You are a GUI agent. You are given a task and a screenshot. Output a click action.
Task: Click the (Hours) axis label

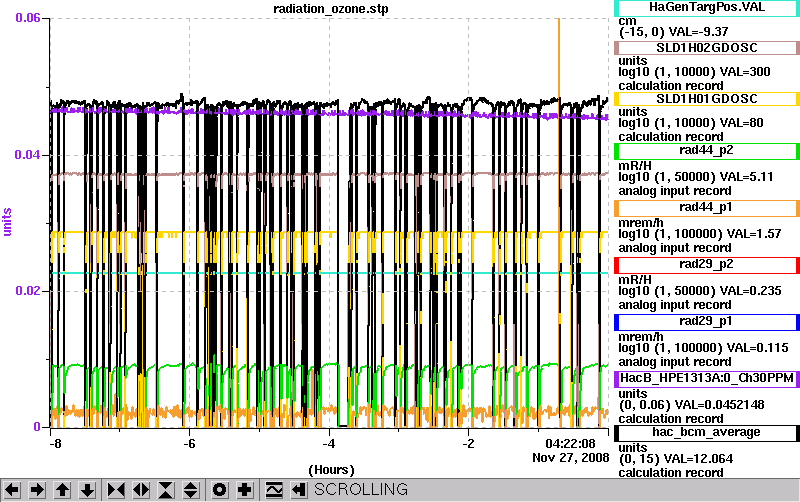[x=331, y=469]
